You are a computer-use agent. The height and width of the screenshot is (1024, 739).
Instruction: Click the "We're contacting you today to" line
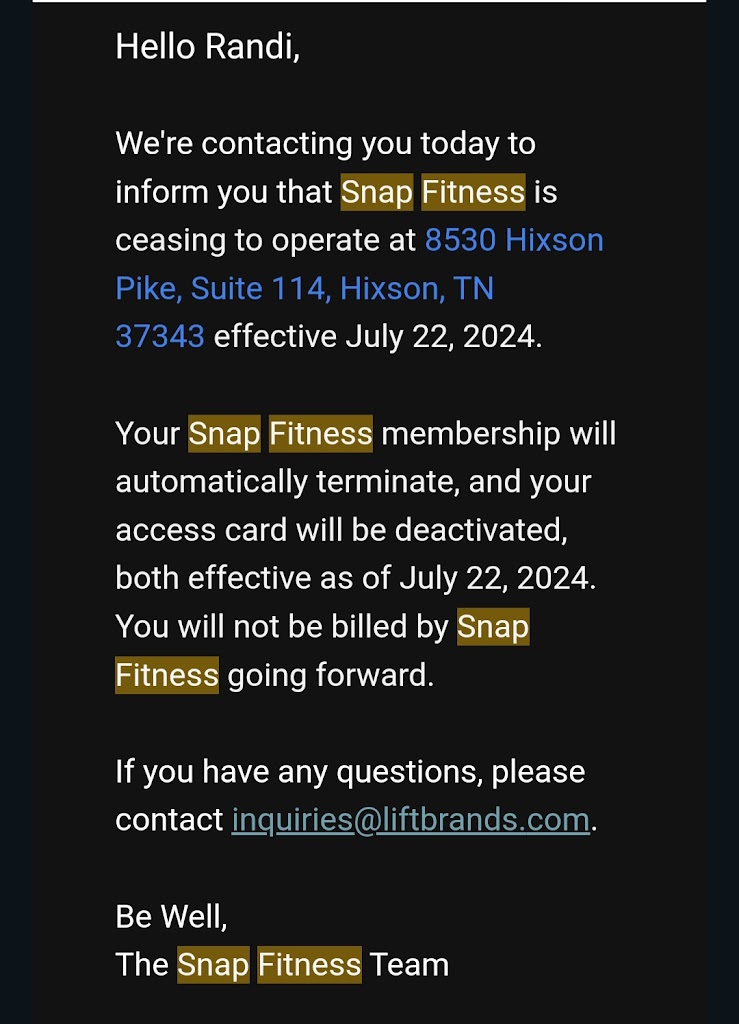pos(325,144)
